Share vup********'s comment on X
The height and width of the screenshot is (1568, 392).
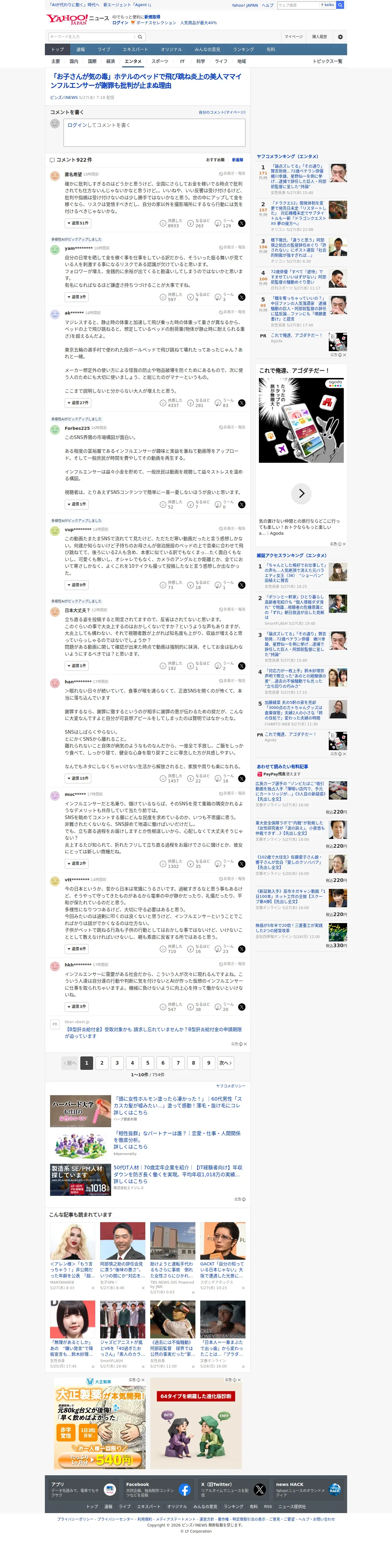tap(242, 585)
